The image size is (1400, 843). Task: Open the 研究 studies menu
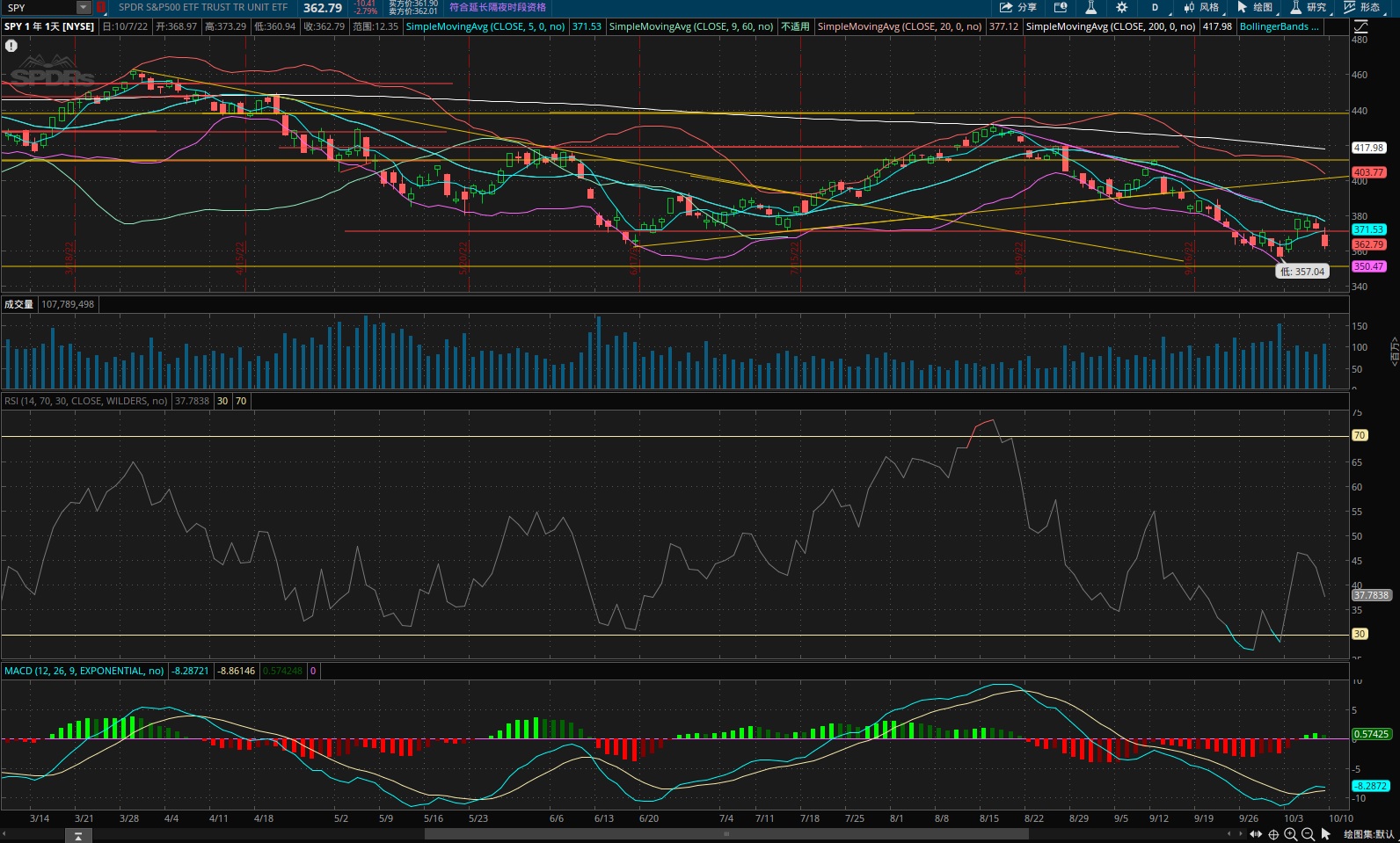[x=1309, y=7]
